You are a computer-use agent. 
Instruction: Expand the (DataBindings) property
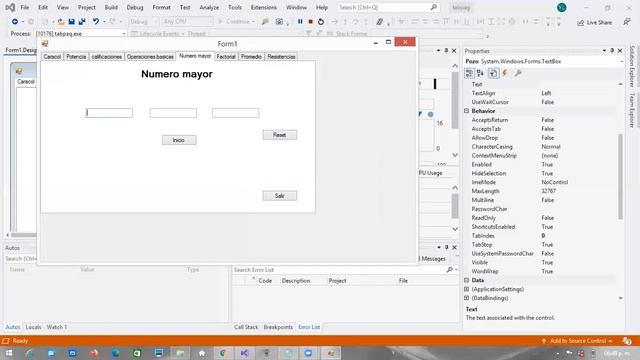click(x=467, y=298)
